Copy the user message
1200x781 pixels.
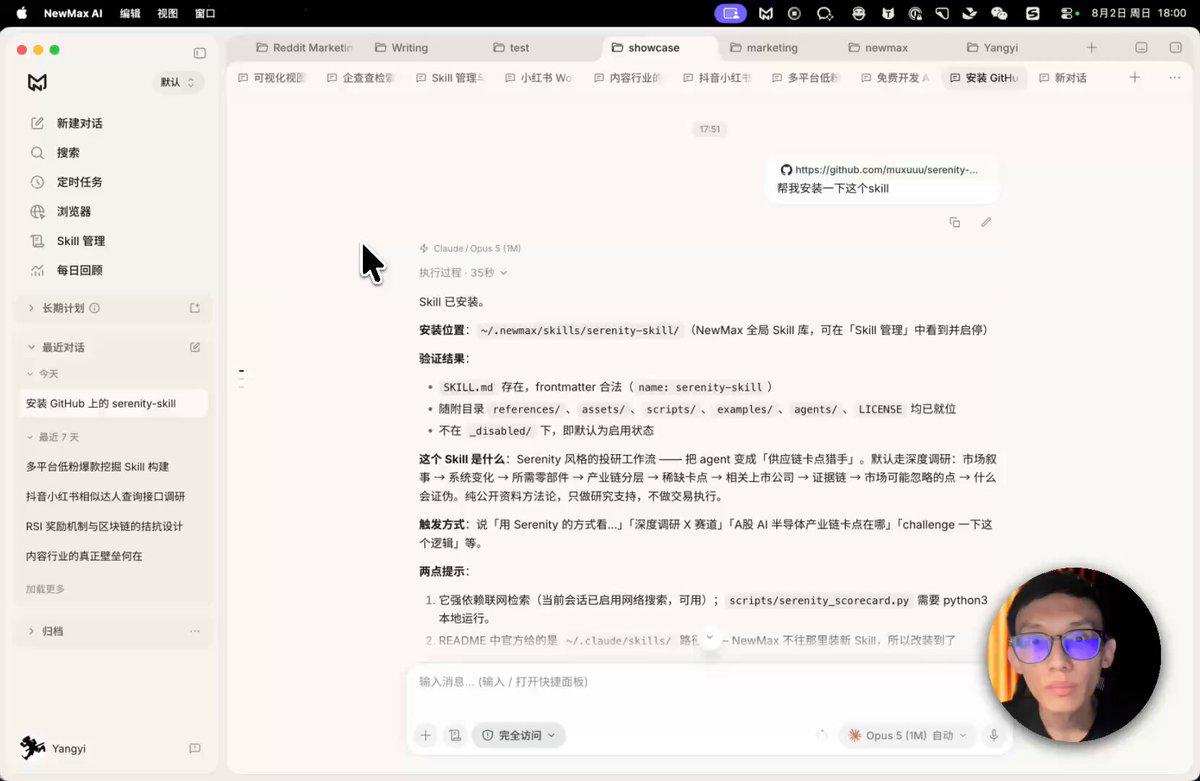[954, 222]
